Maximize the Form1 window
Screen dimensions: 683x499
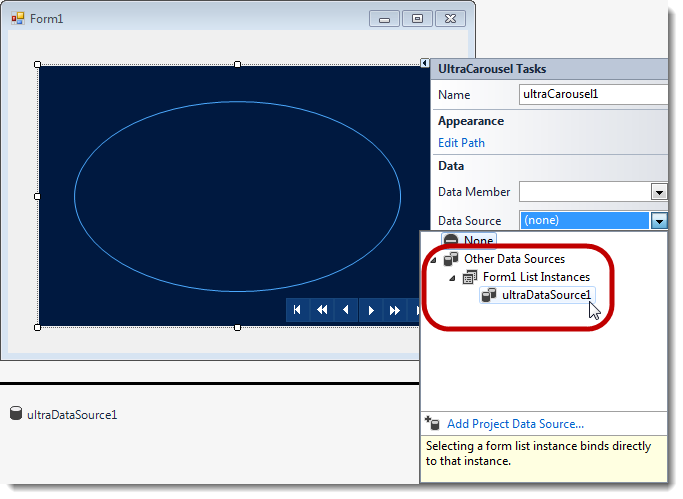point(417,18)
